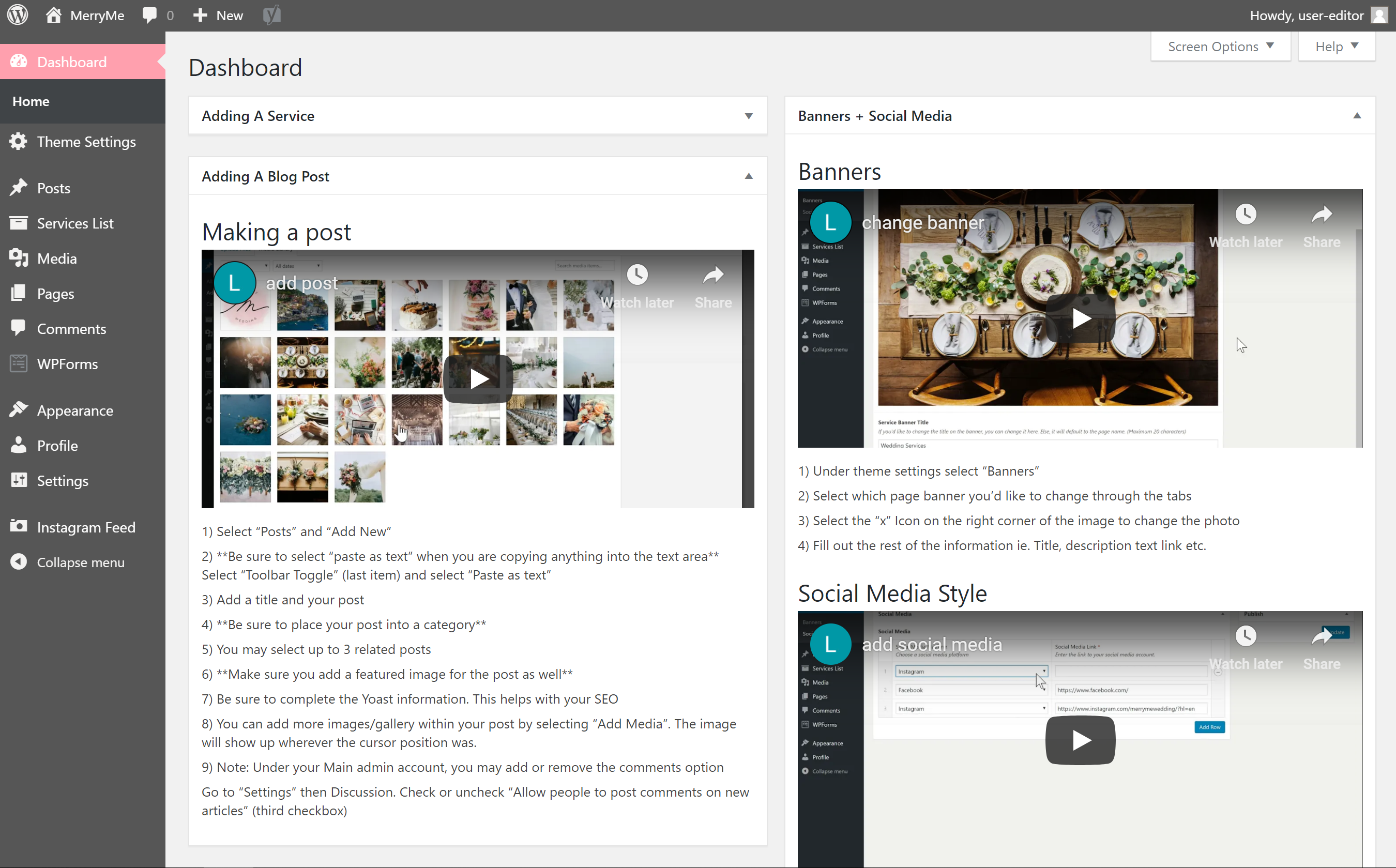Open user-editor avatar icon

(x=1379, y=15)
